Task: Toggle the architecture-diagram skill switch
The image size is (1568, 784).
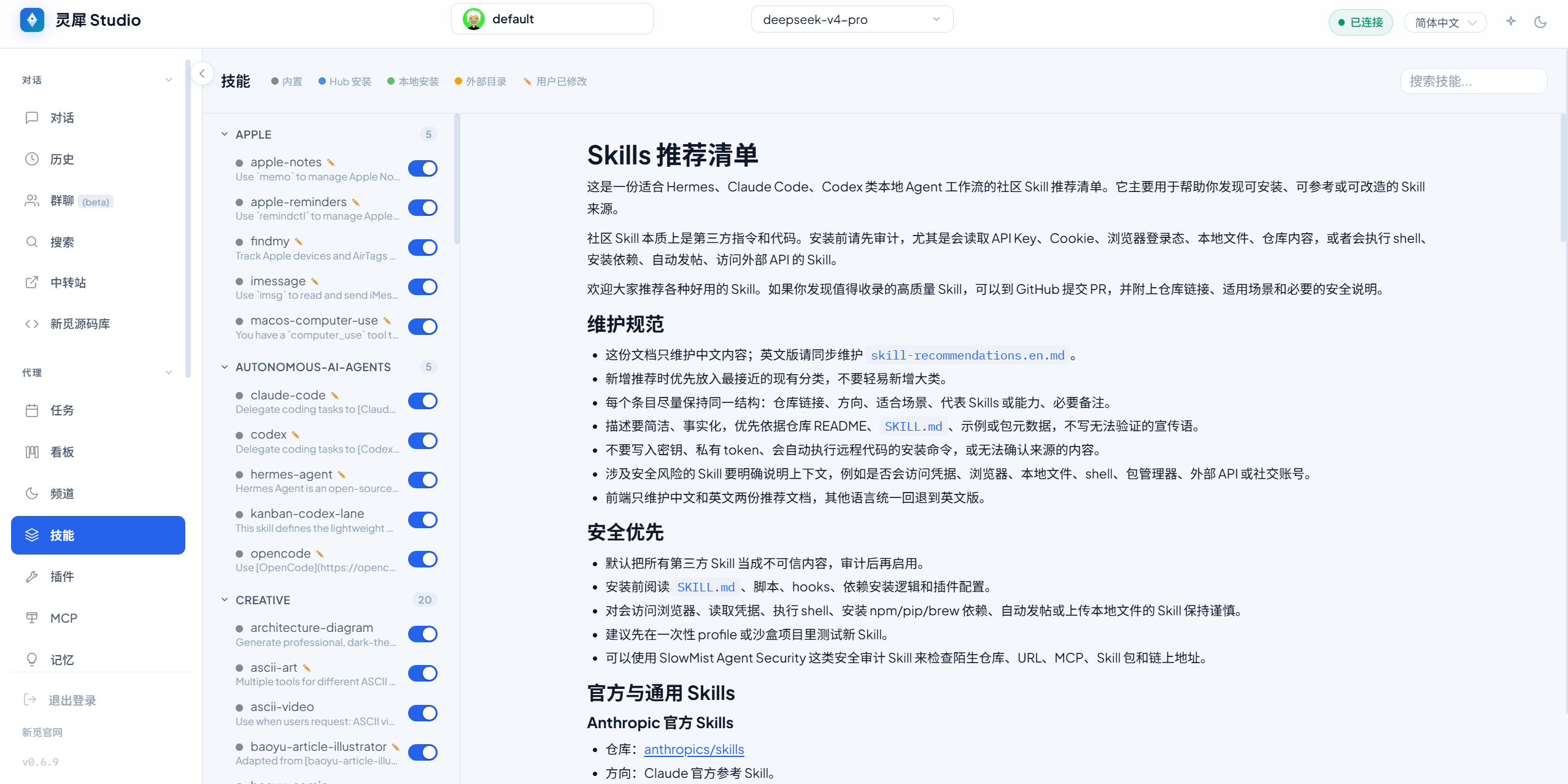Action: (423, 634)
